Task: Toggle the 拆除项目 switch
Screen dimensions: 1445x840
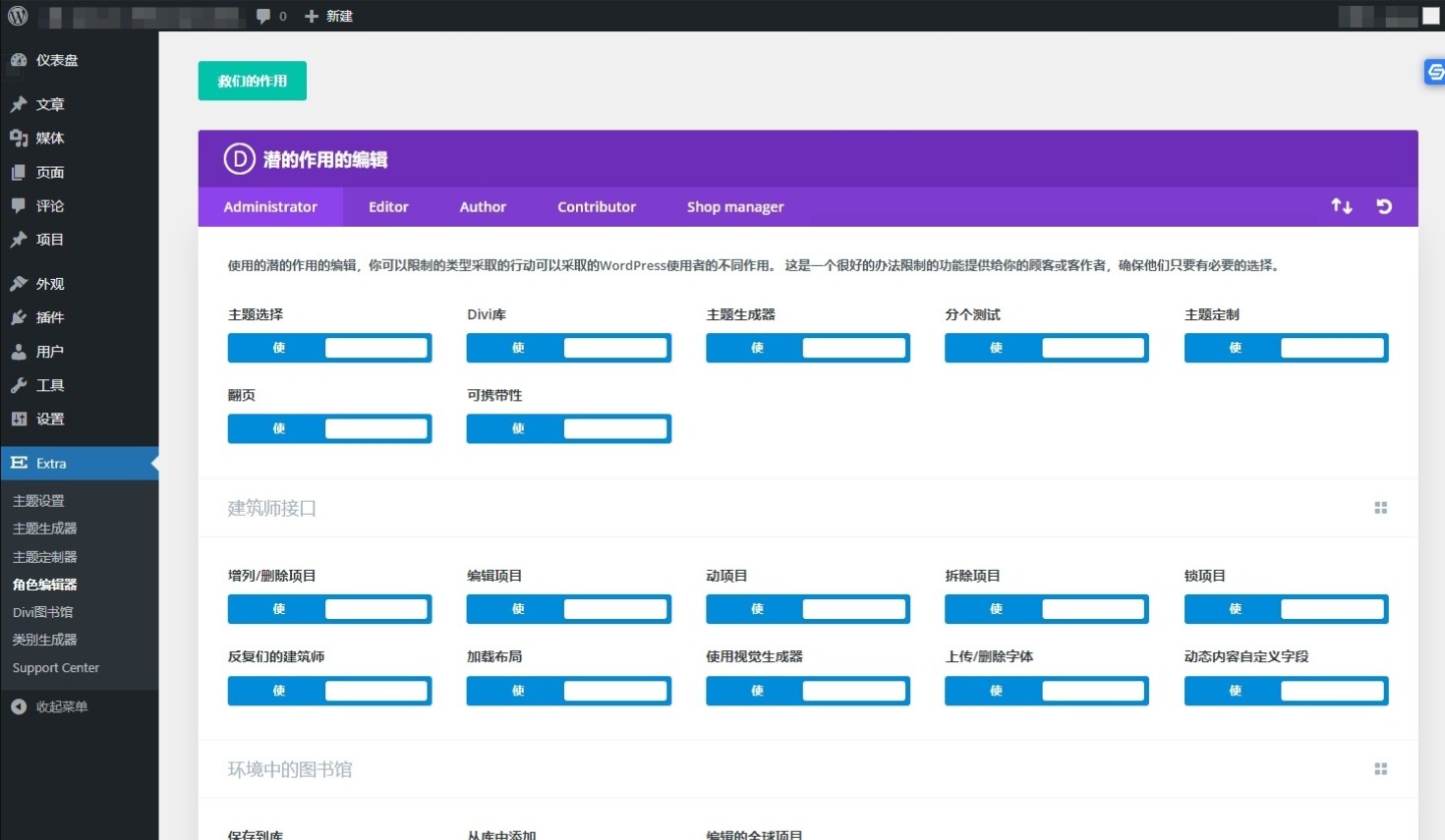Action: [1047, 609]
